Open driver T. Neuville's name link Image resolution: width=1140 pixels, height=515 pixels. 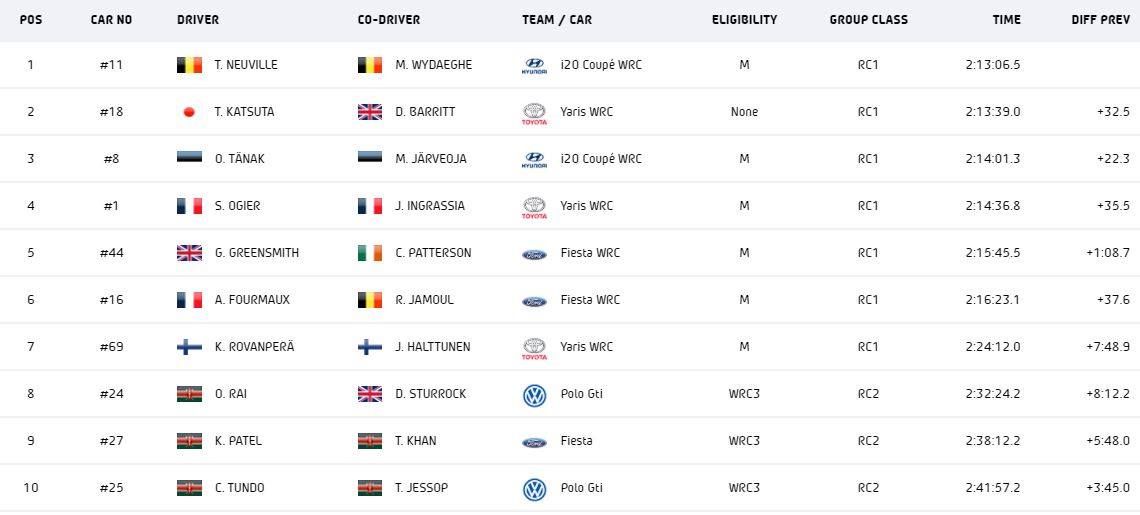[x=246, y=65]
